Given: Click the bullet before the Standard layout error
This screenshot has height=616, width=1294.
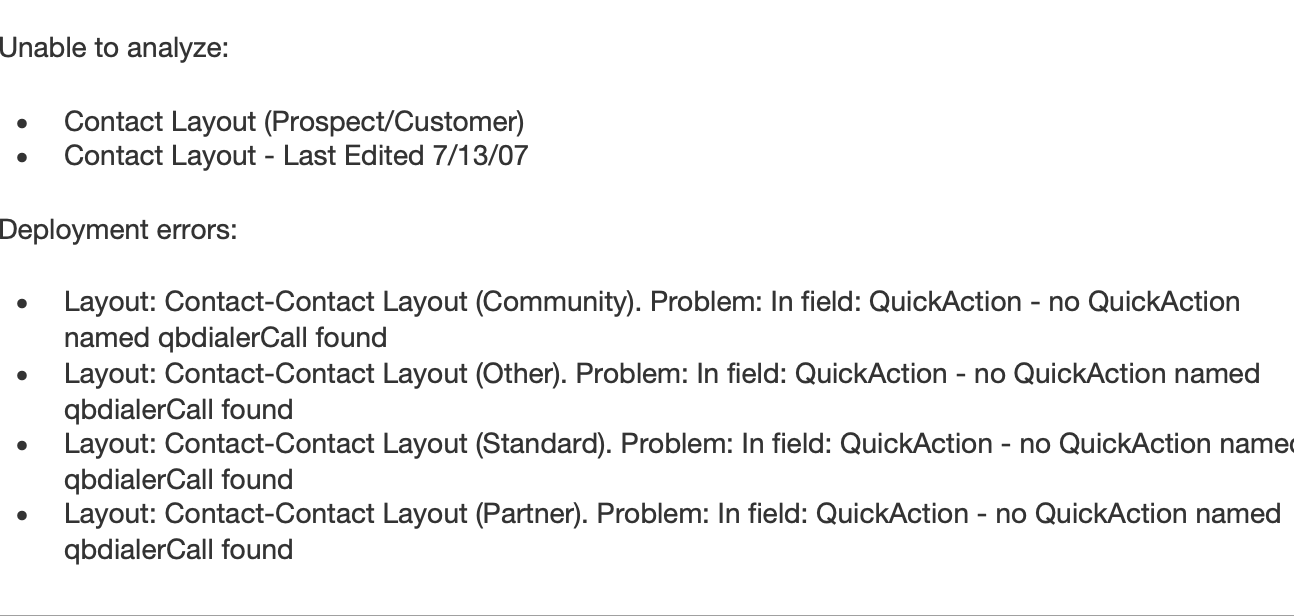Looking at the screenshot, I should pyautogui.click(x=22, y=446).
